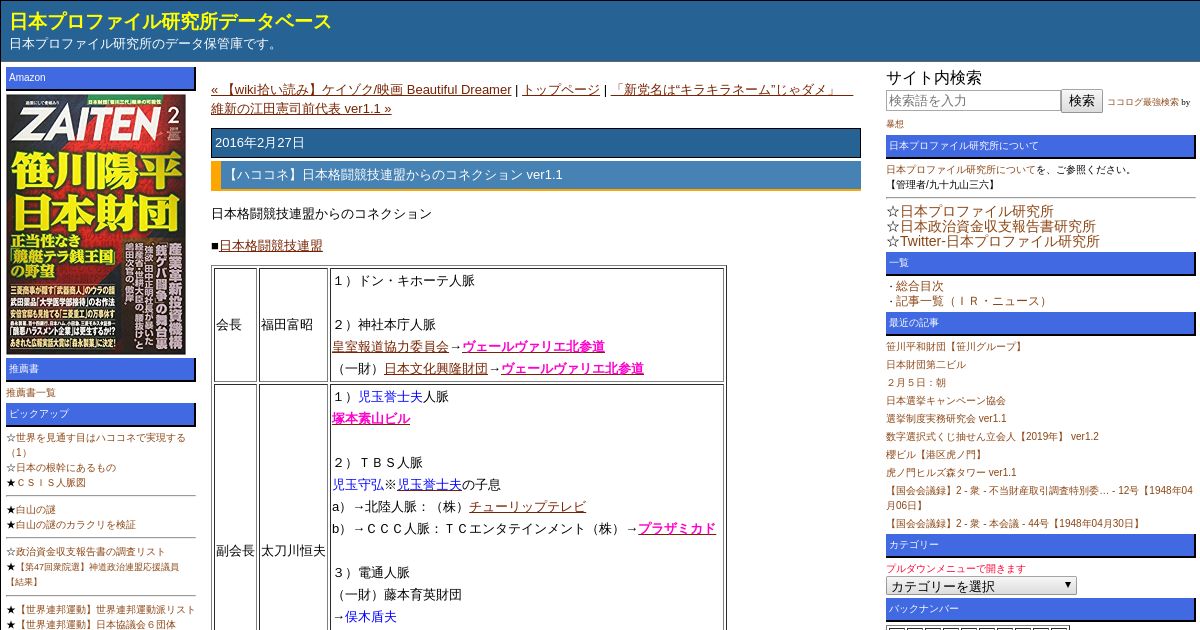Open 皇室報道協力委員会 link
Screen dimensions: 1200x630
[390, 347]
